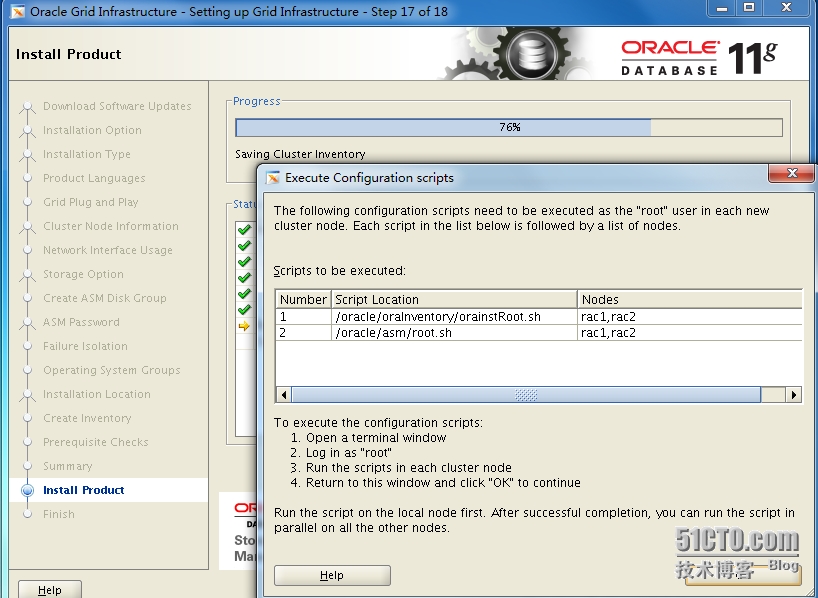Select Network Interface Usage step

pyautogui.click(x=107, y=250)
